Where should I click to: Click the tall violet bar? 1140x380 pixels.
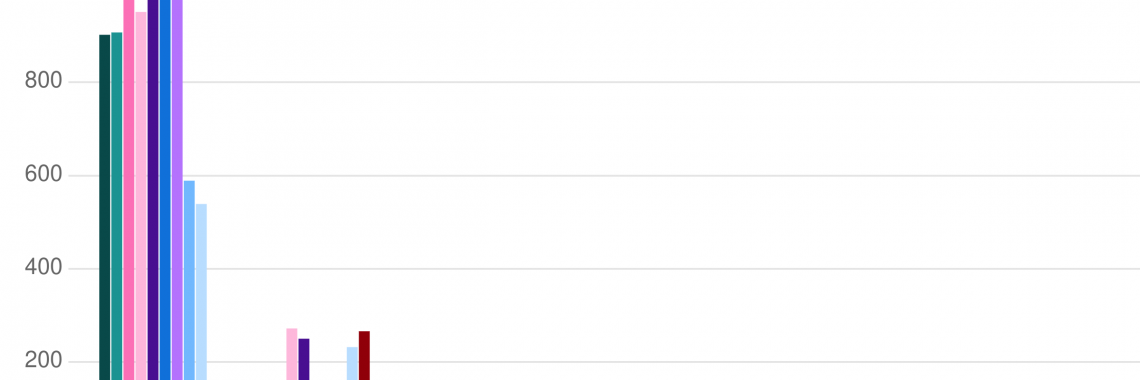point(177,190)
